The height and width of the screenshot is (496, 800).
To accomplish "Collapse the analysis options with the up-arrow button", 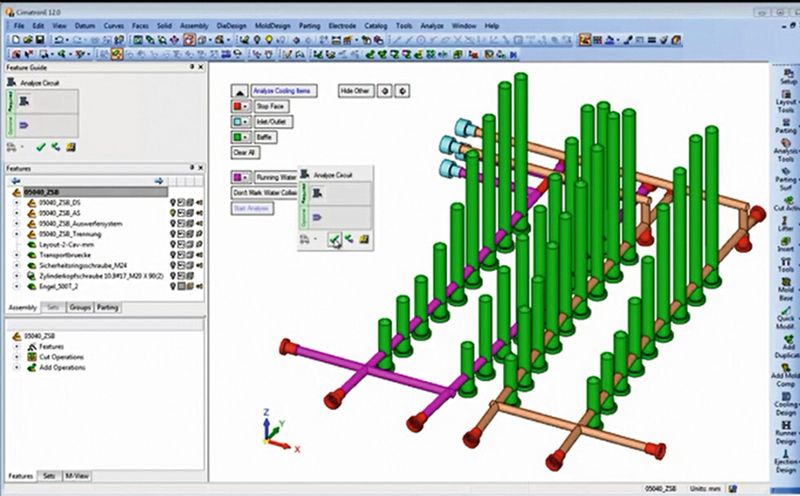I will coord(239,91).
